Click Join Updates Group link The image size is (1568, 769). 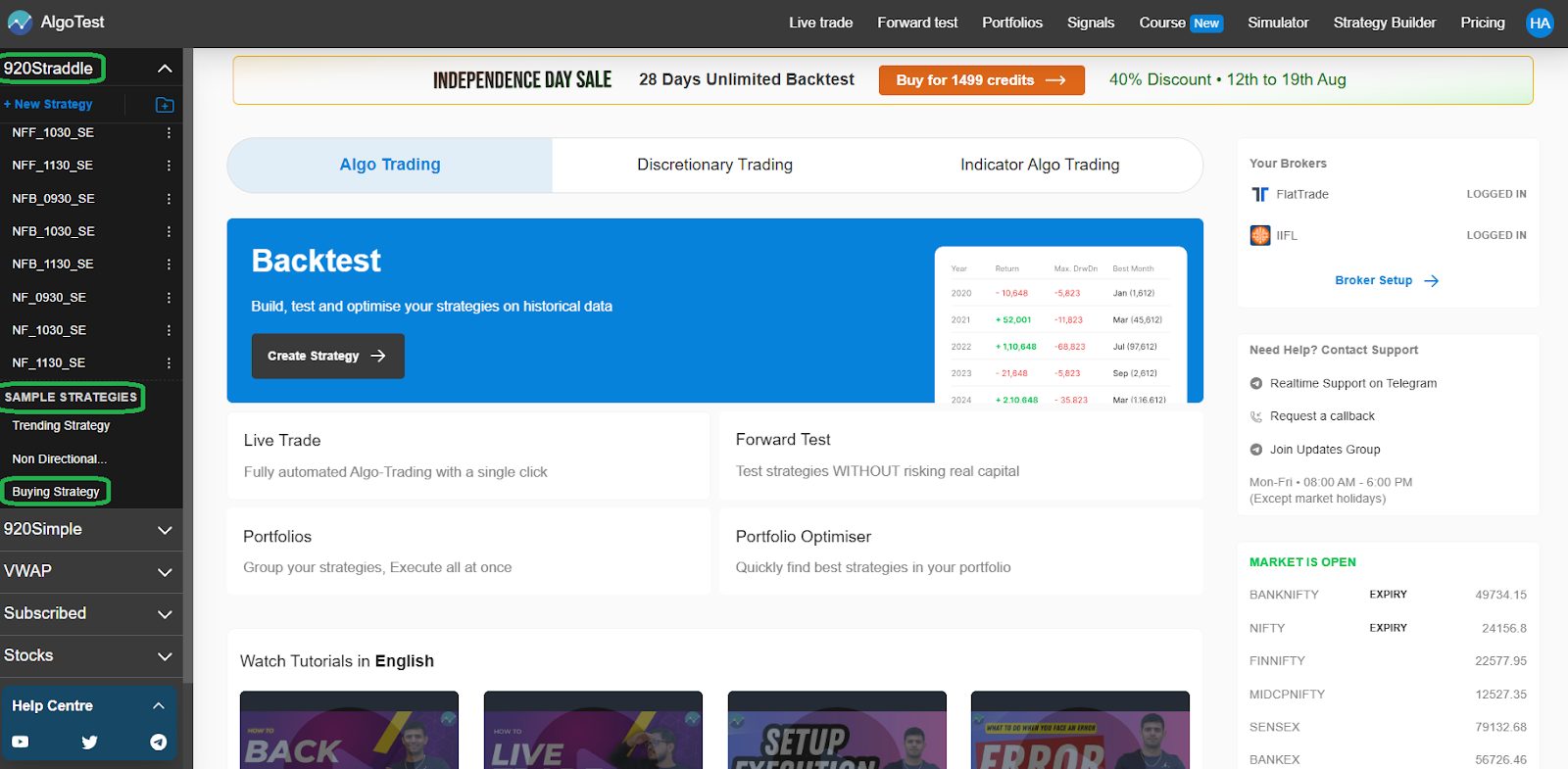[1325, 450]
